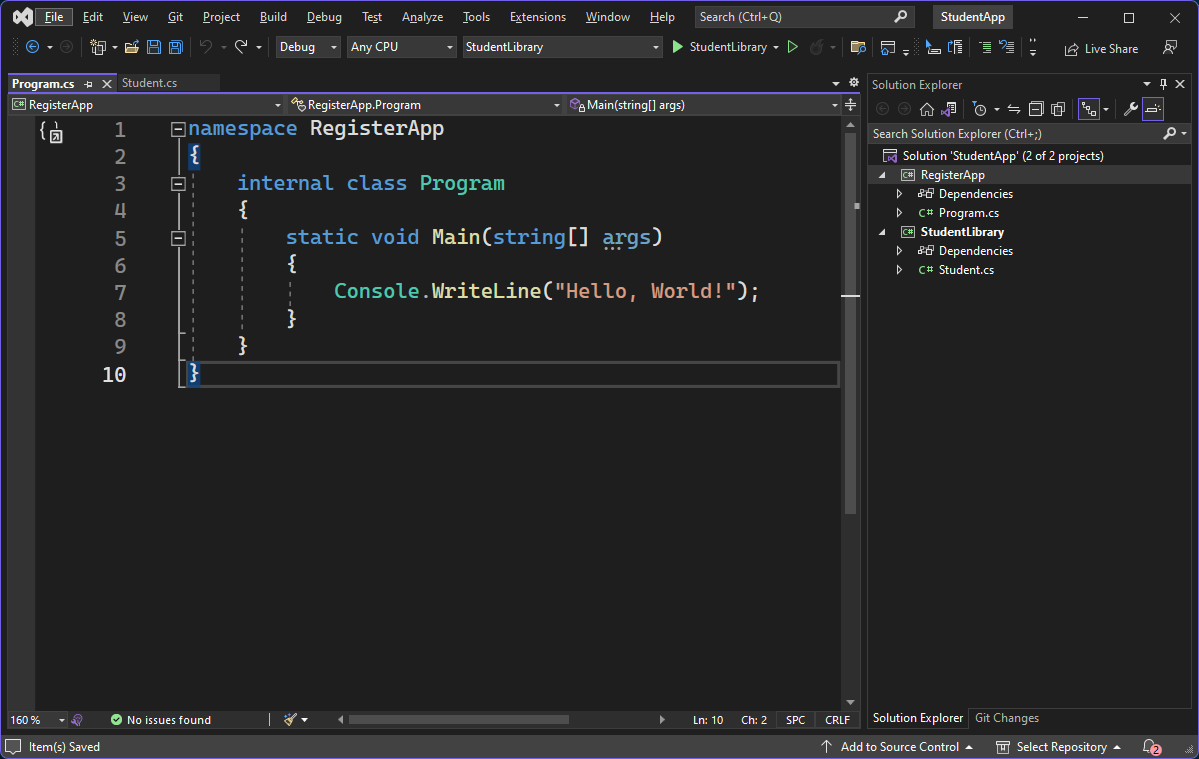Open the RegisterApp project navigation dropdown
This screenshot has width=1199, height=759.
point(146,105)
